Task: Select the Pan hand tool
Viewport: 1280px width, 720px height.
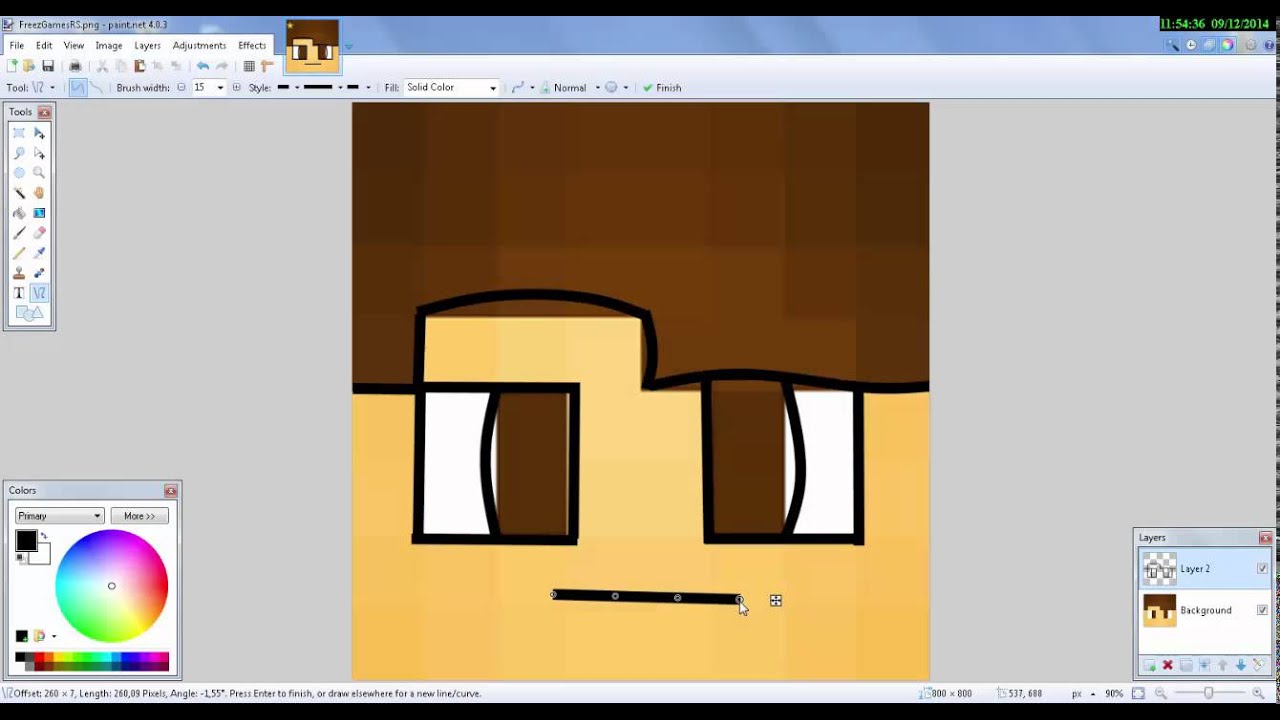Action: (x=39, y=193)
